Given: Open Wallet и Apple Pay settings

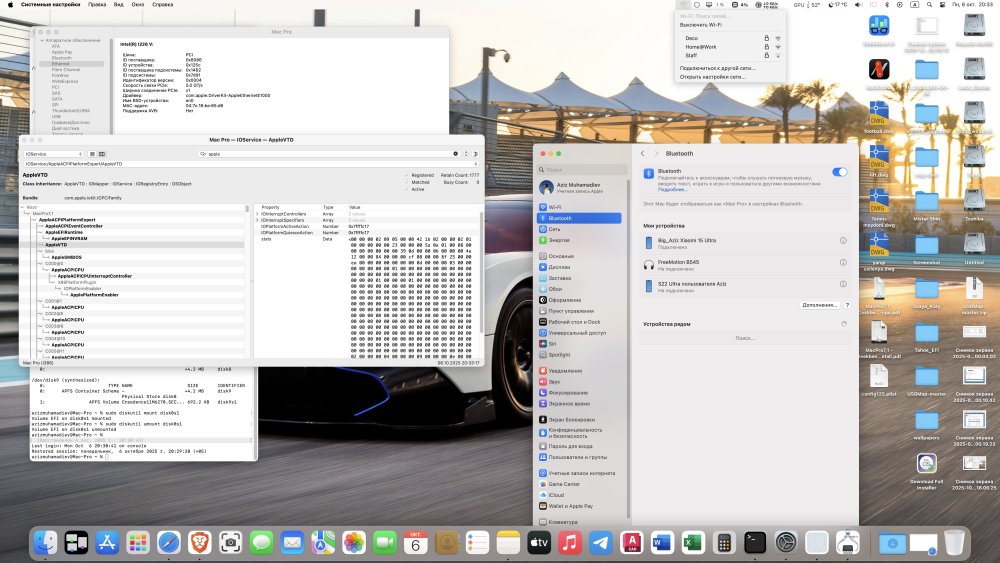Looking at the screenshot, I should [x=579, y=506].
